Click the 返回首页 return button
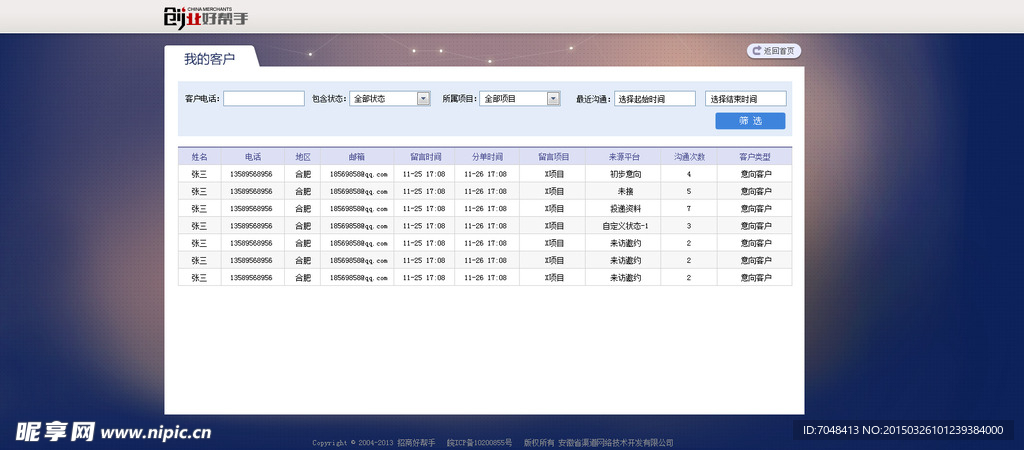This screenshot has width=1024, height=450. pos(774,50)
